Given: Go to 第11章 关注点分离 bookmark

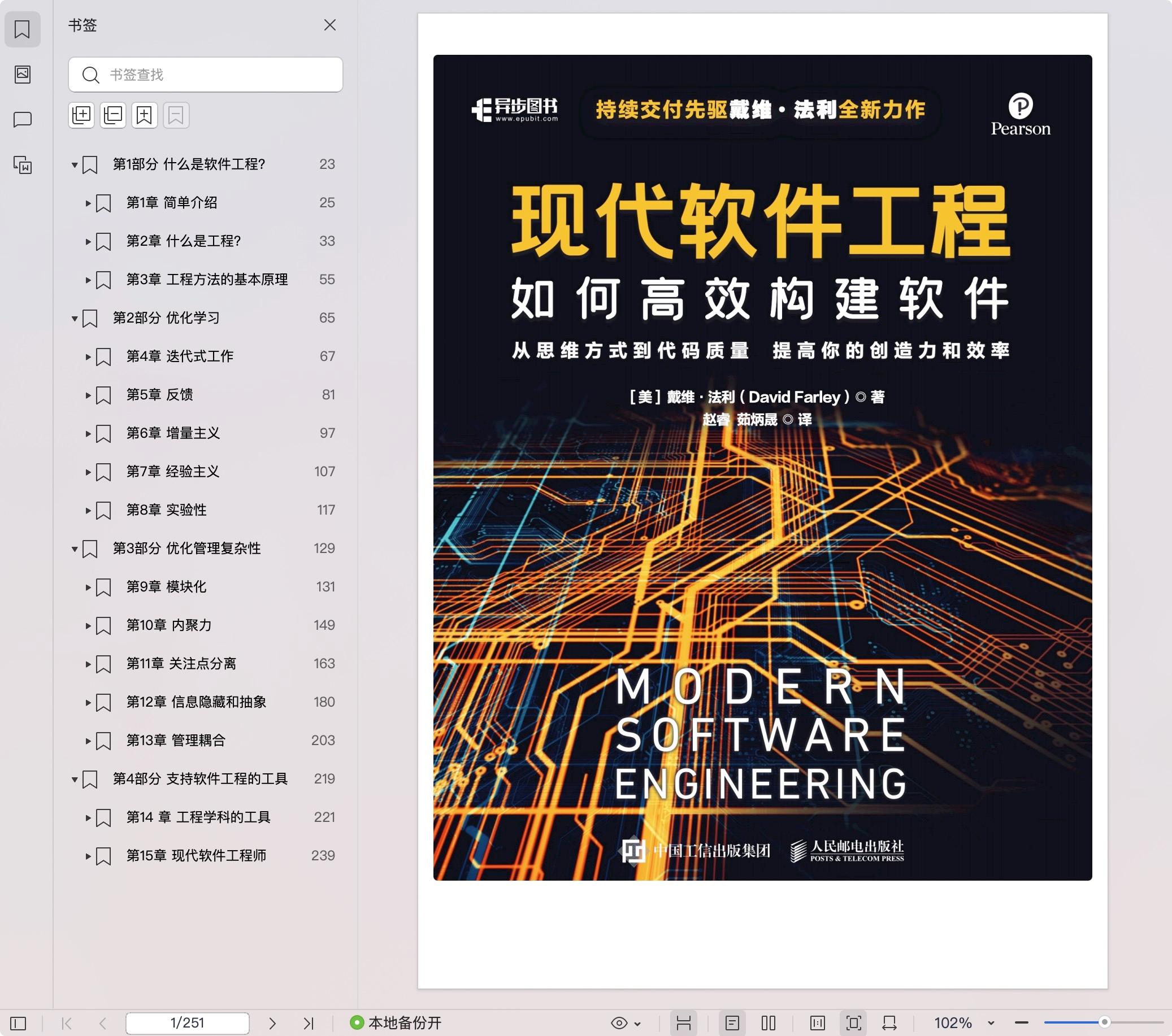Looking at the screenshot, I should click(x=181, y=663).
